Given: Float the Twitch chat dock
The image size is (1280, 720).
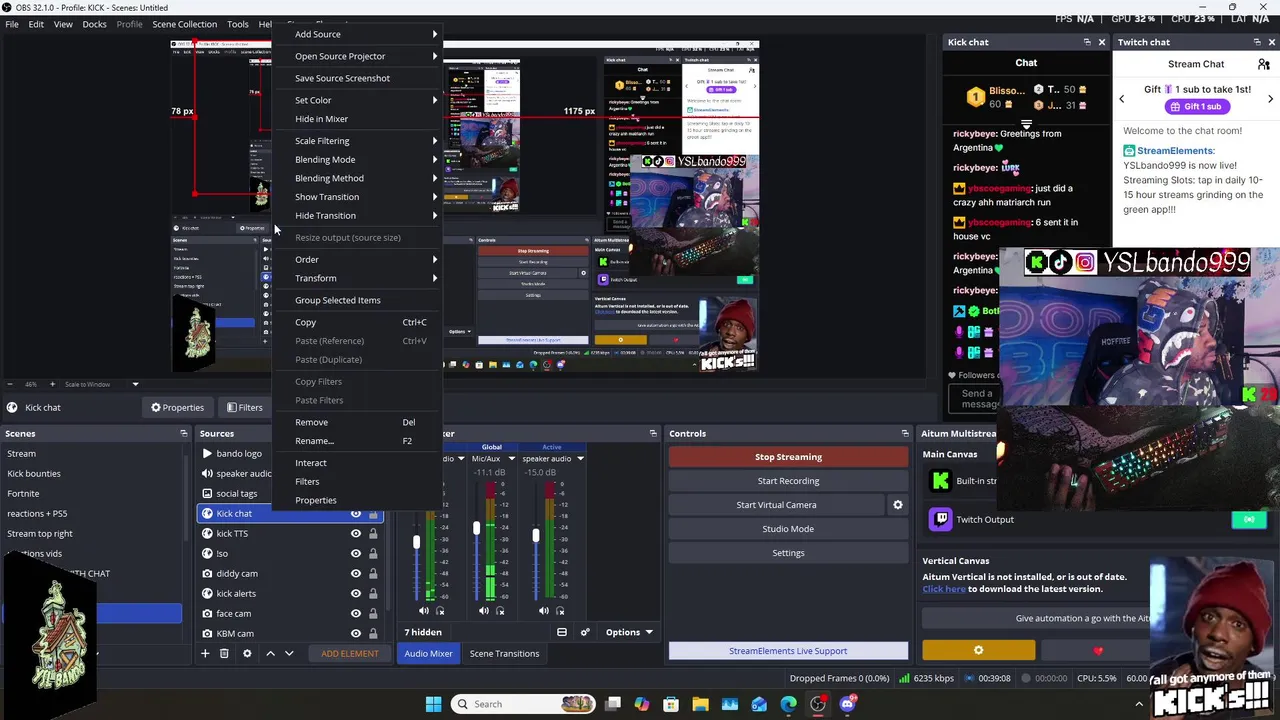Looking at the screenshot, I should (x=1257, y=42).
